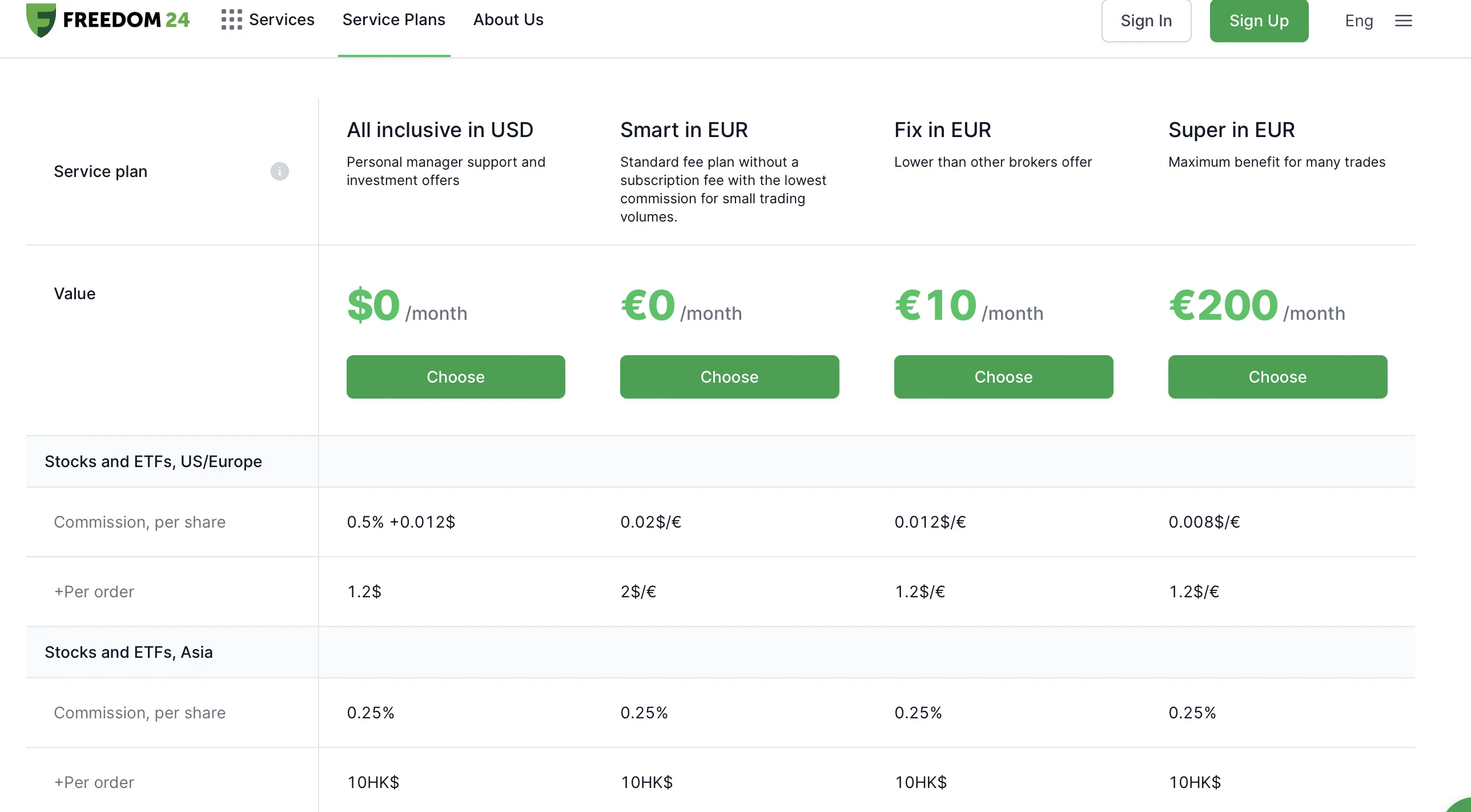Click the Sign Up button
1471x812 pixels.
tap(1259, 21)
